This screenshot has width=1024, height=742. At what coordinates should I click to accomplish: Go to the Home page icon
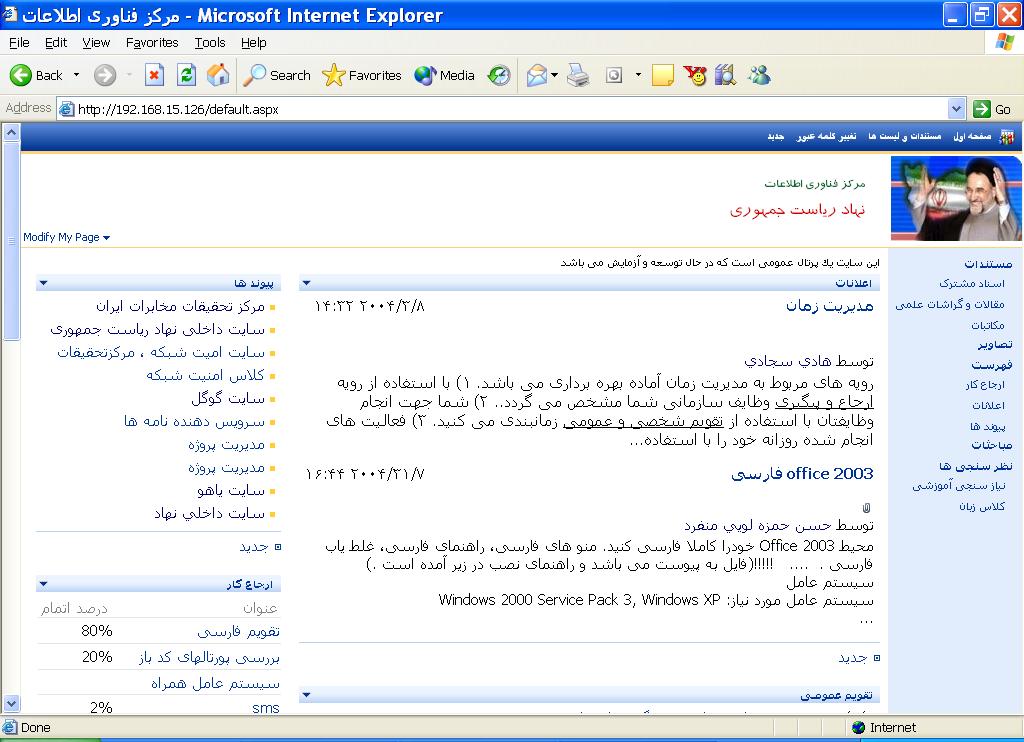pyautogui.click(x=218, y=75)
